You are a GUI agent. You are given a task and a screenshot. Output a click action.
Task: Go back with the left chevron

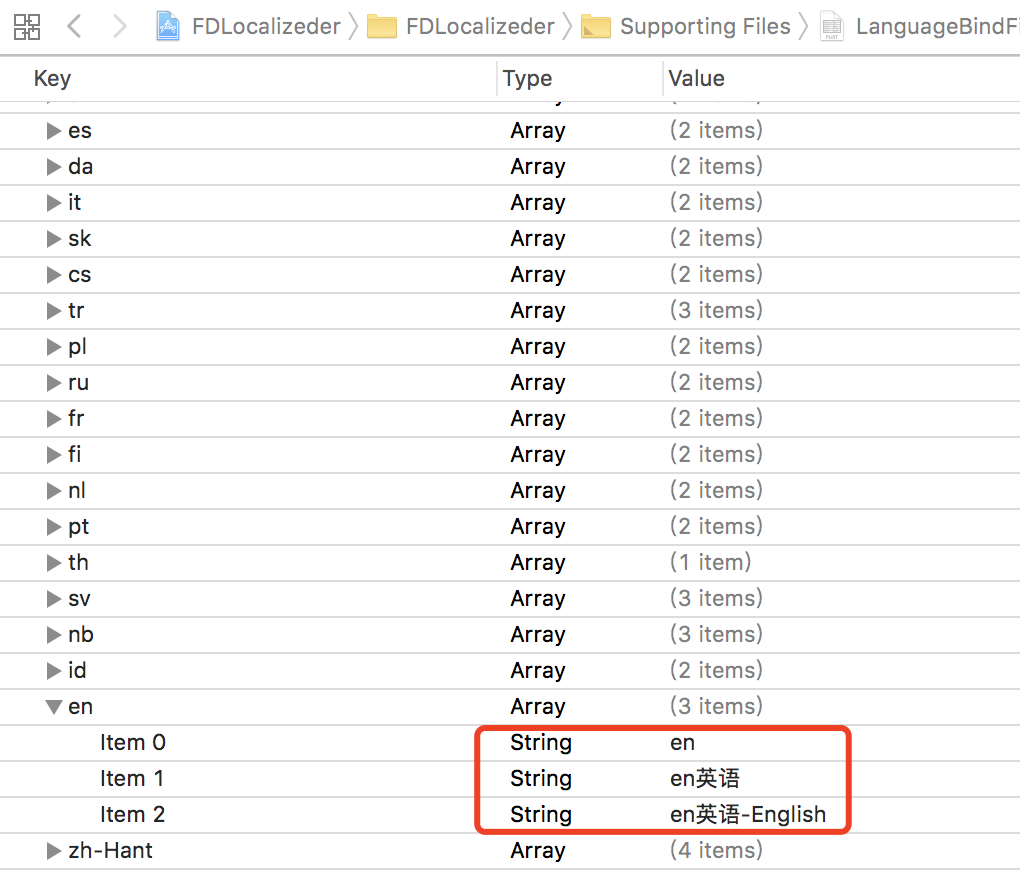point(74,27)
